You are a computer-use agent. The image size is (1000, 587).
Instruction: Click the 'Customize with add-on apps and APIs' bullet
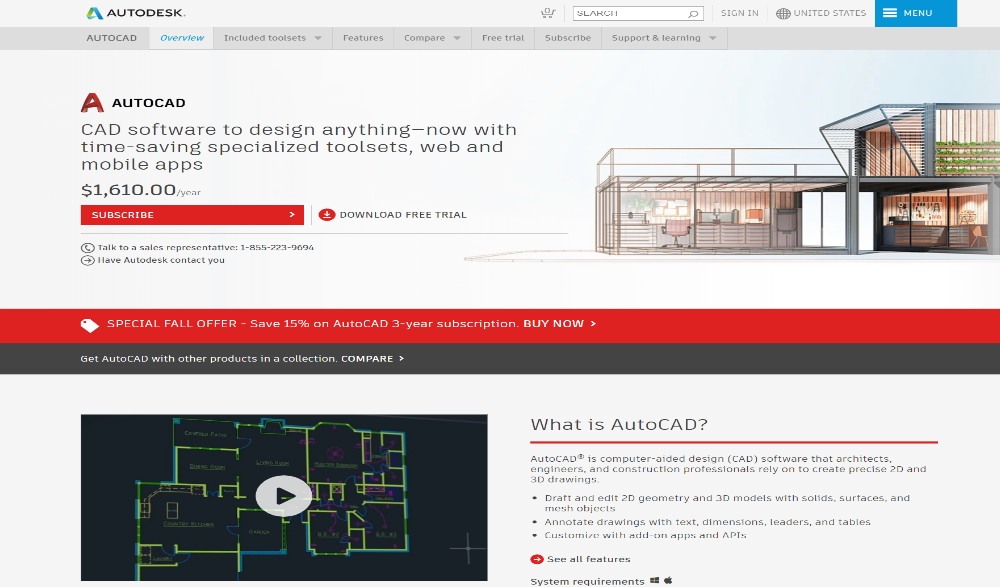(x=645, y=535)
